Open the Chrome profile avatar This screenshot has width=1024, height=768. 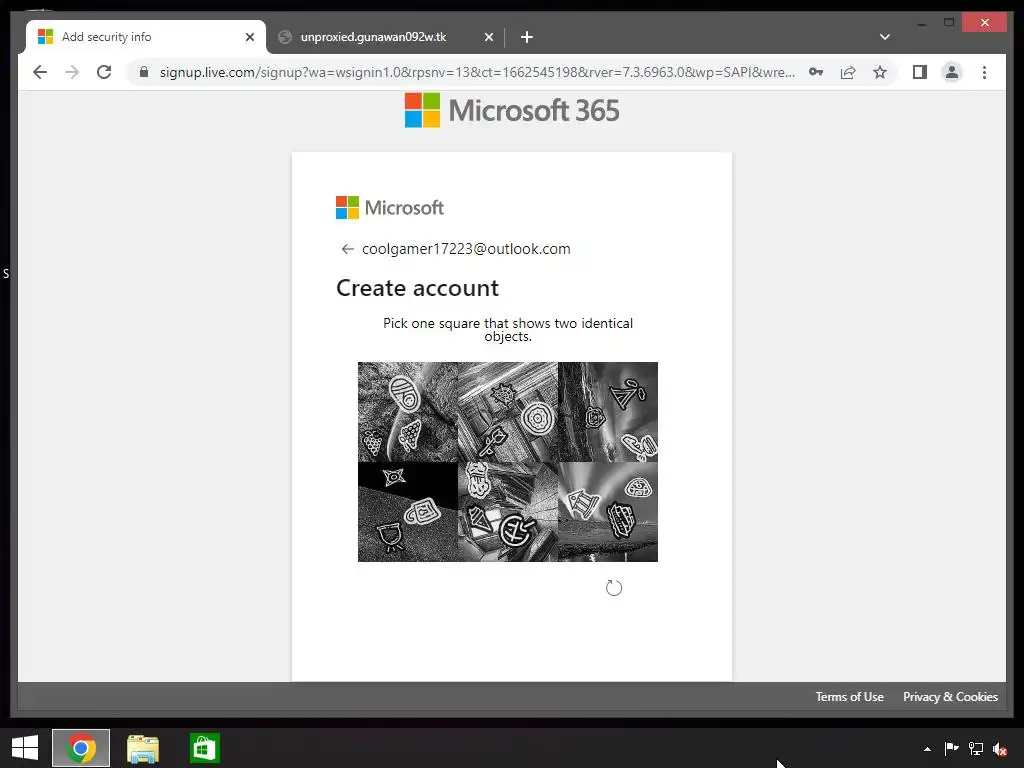click(x=952, y=72)
